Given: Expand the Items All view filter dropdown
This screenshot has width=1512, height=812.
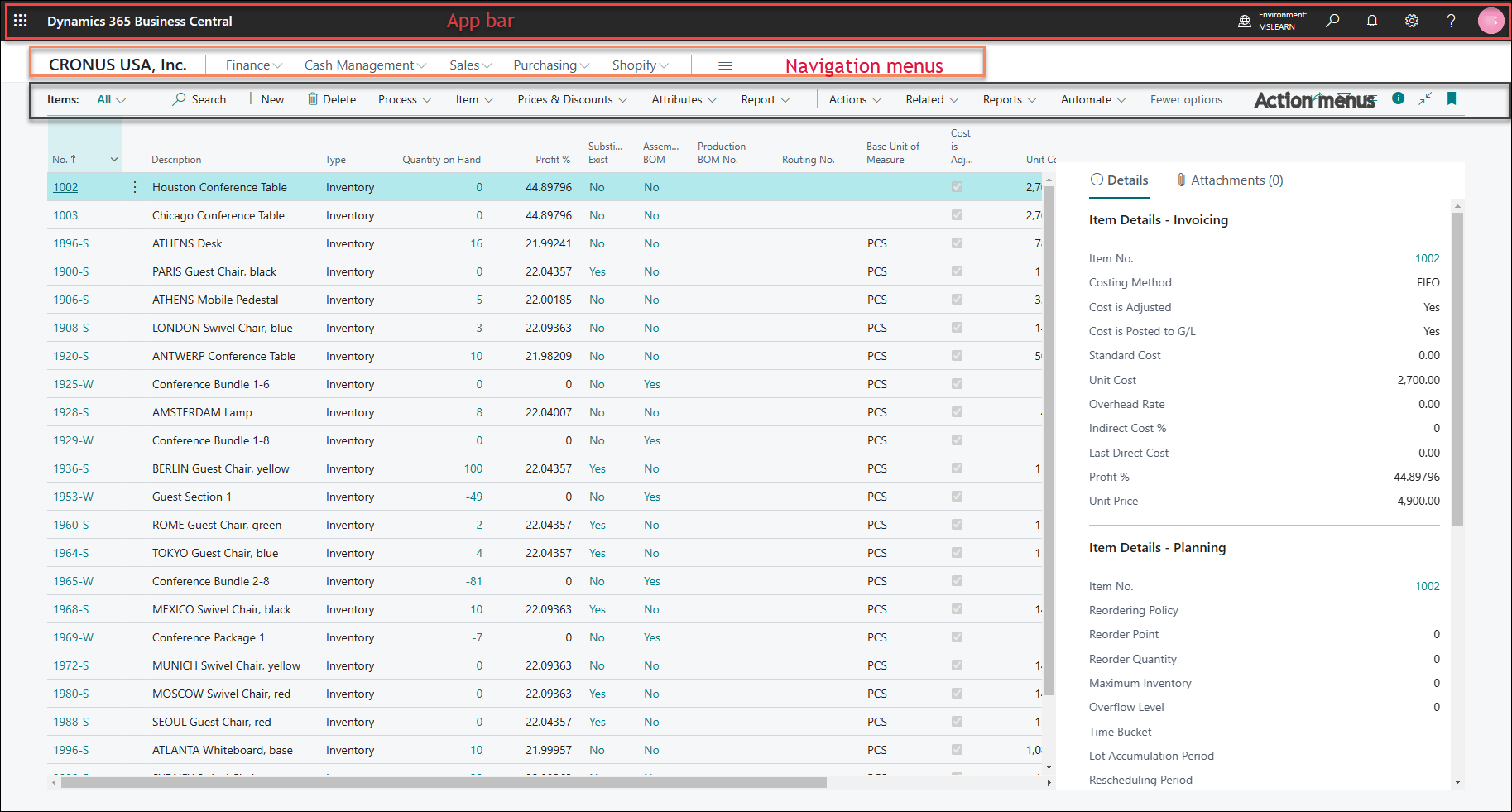Looking at the screenshot, I should [x=111, y=99].
